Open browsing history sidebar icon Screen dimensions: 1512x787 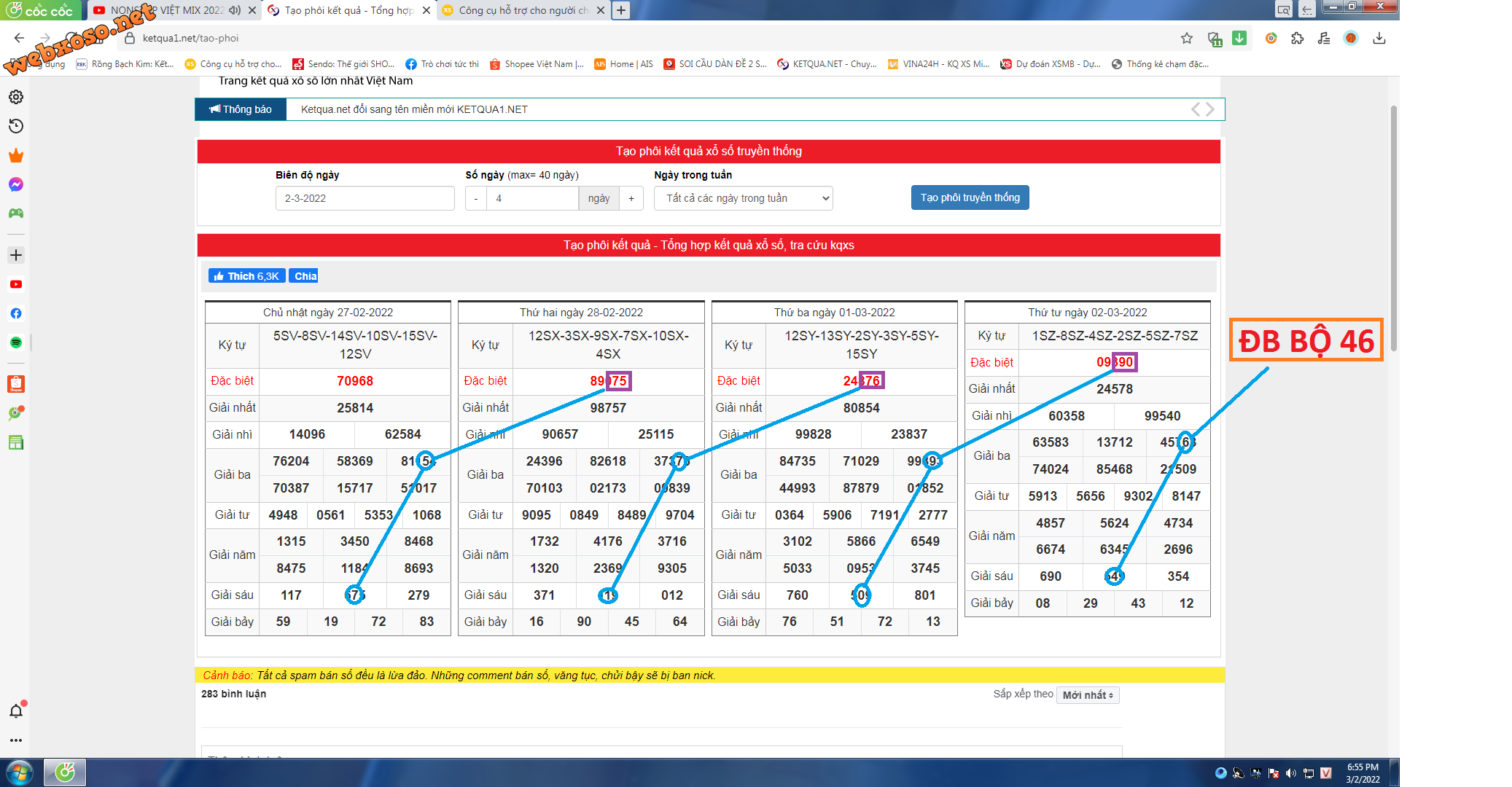(16, 126)
